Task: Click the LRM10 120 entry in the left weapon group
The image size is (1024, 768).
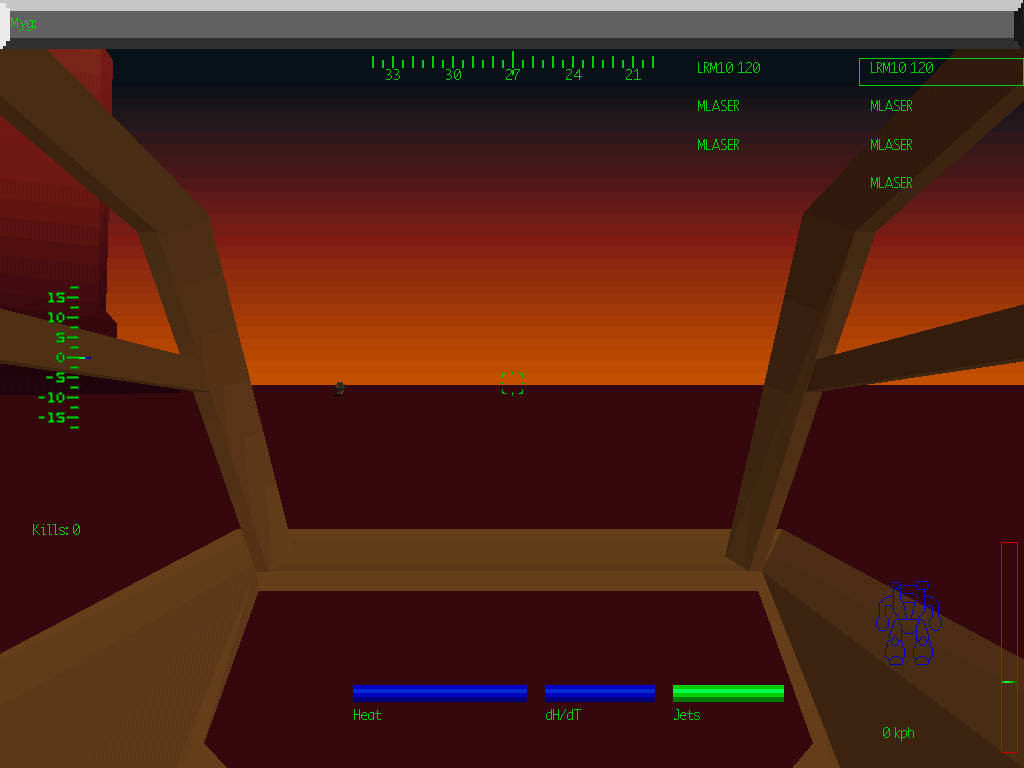Action: point(727,68)
